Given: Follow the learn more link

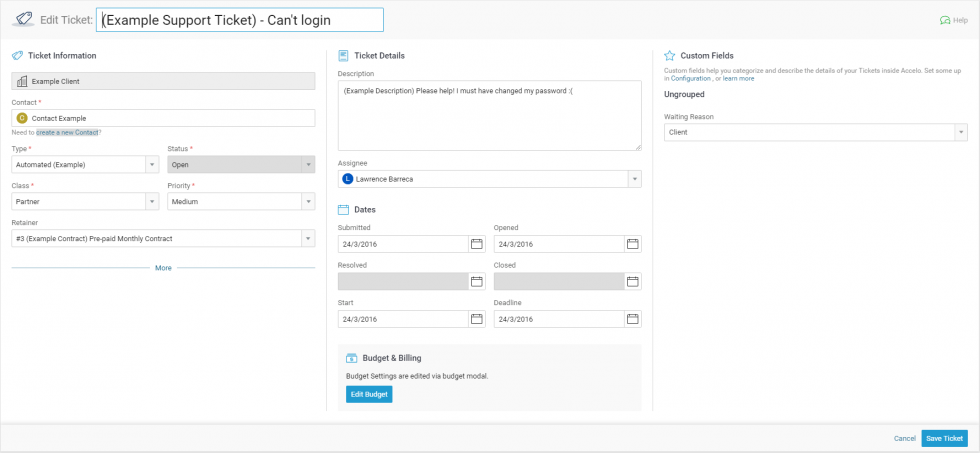Looking at the screenshot, I should point(738,79).
